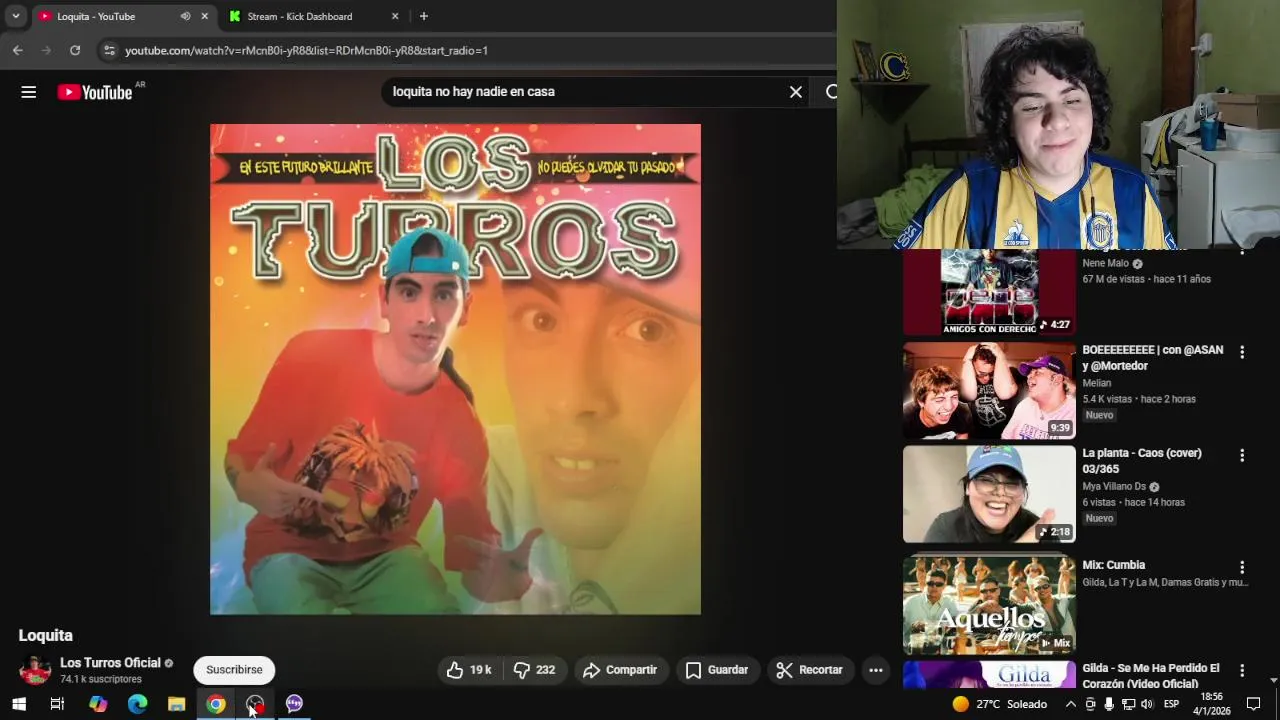This screenshot has height=720, width=1280.
Task: Click the browser address bar URL
Action: pos(306,50)
